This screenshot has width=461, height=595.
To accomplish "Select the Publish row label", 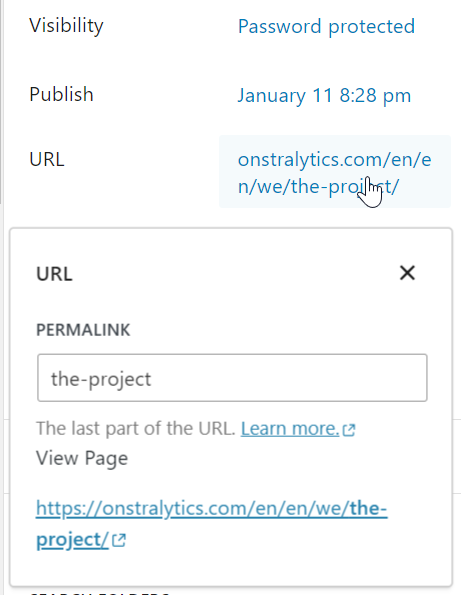I will (61, 94).
